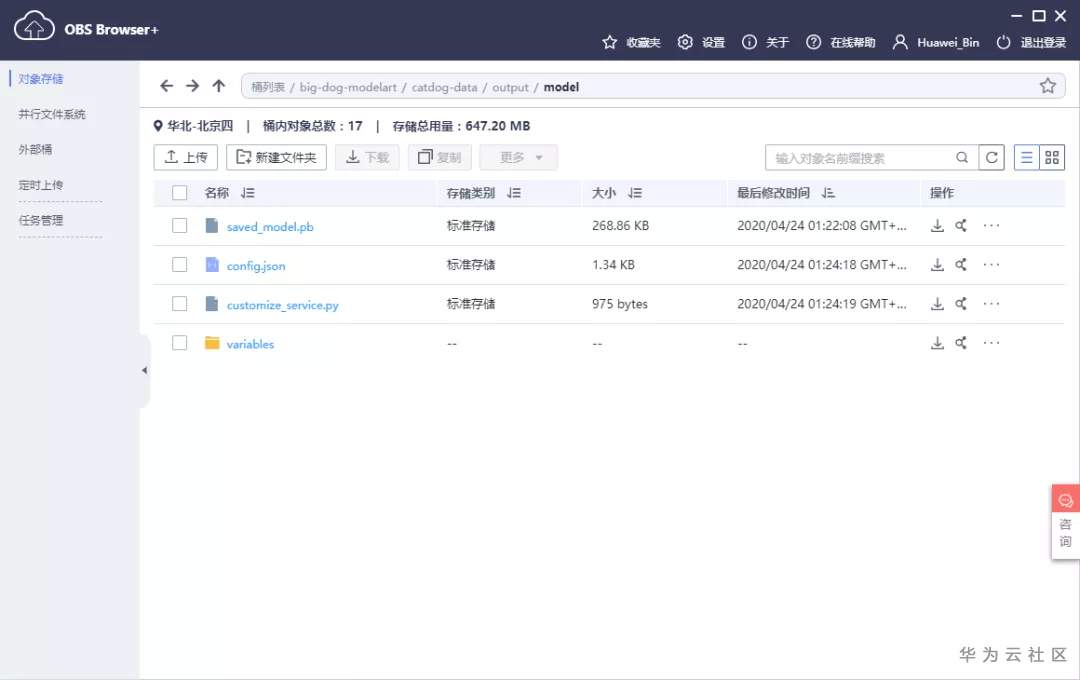Image resolution: width=1080 pixels, height=680 pixels.
Task: Open 收藏夹 favorites
Action: tap(631, 43)
